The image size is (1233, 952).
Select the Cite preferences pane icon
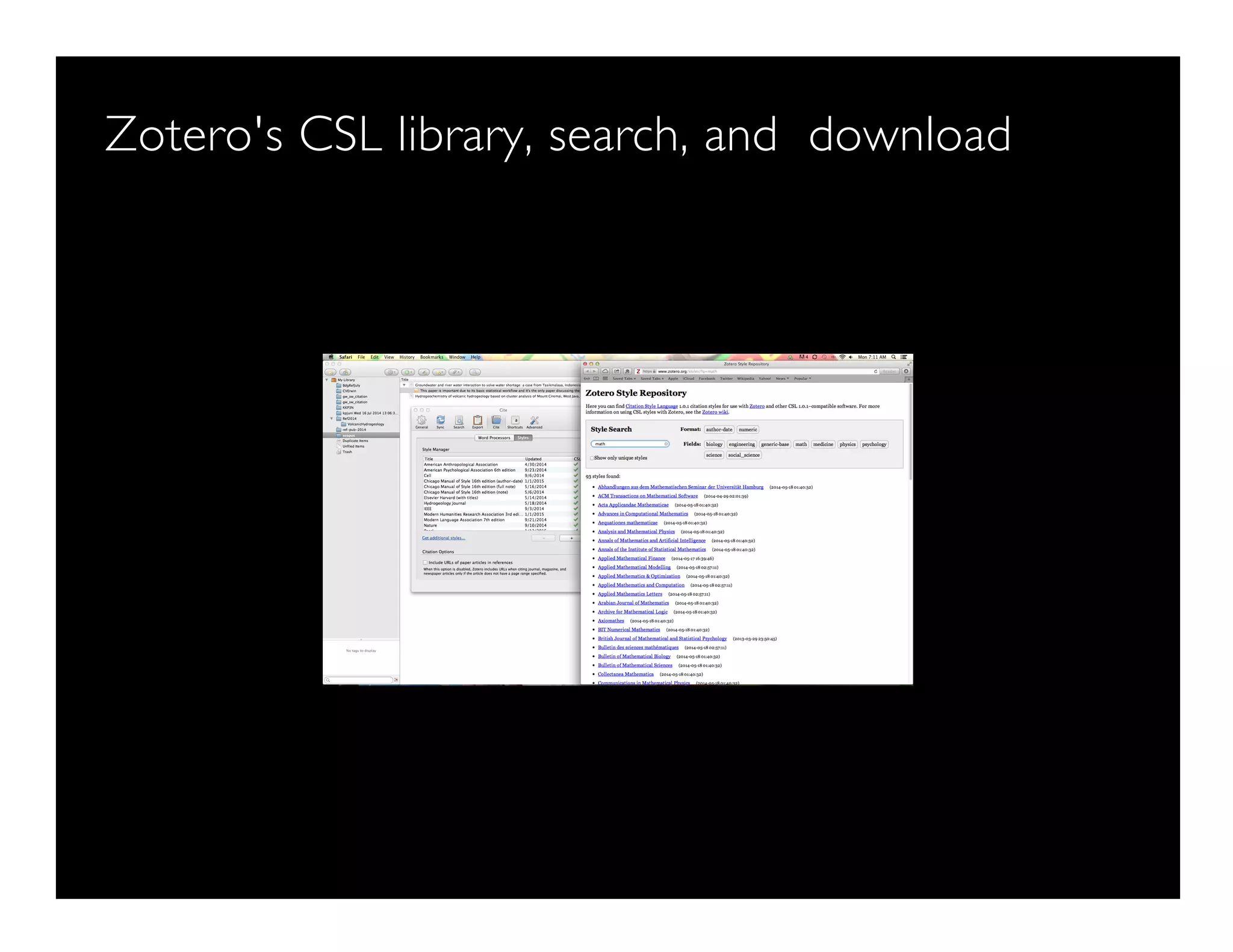click(x=496, y=421)
